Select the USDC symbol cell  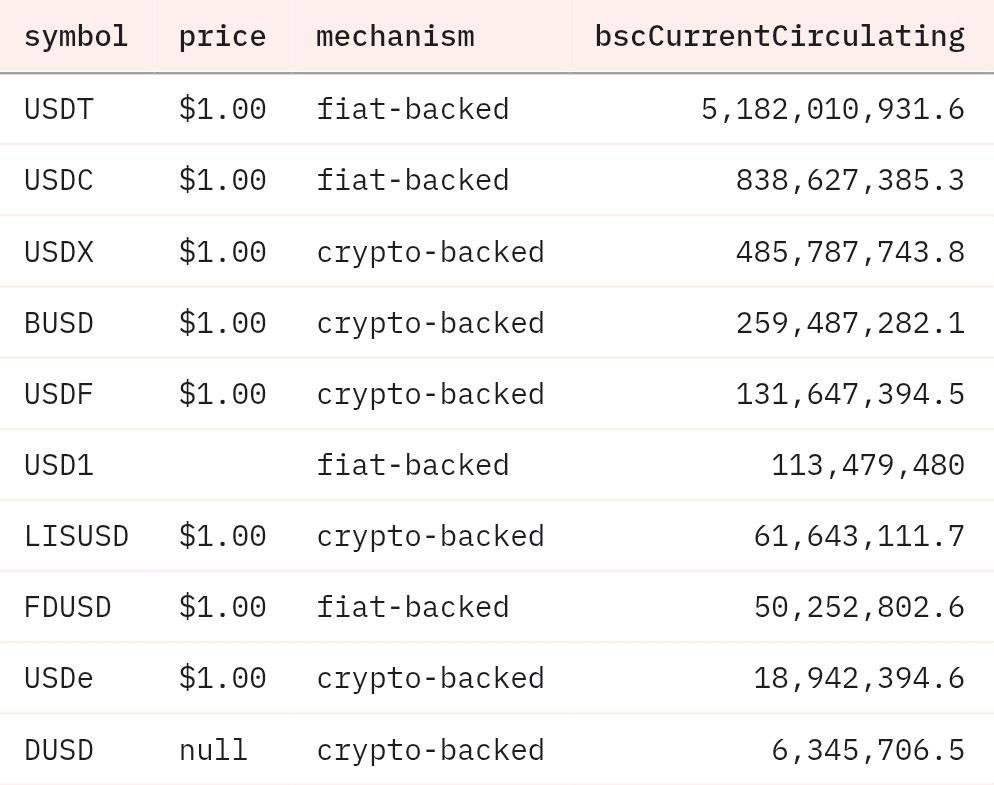(x=59, y=180)
